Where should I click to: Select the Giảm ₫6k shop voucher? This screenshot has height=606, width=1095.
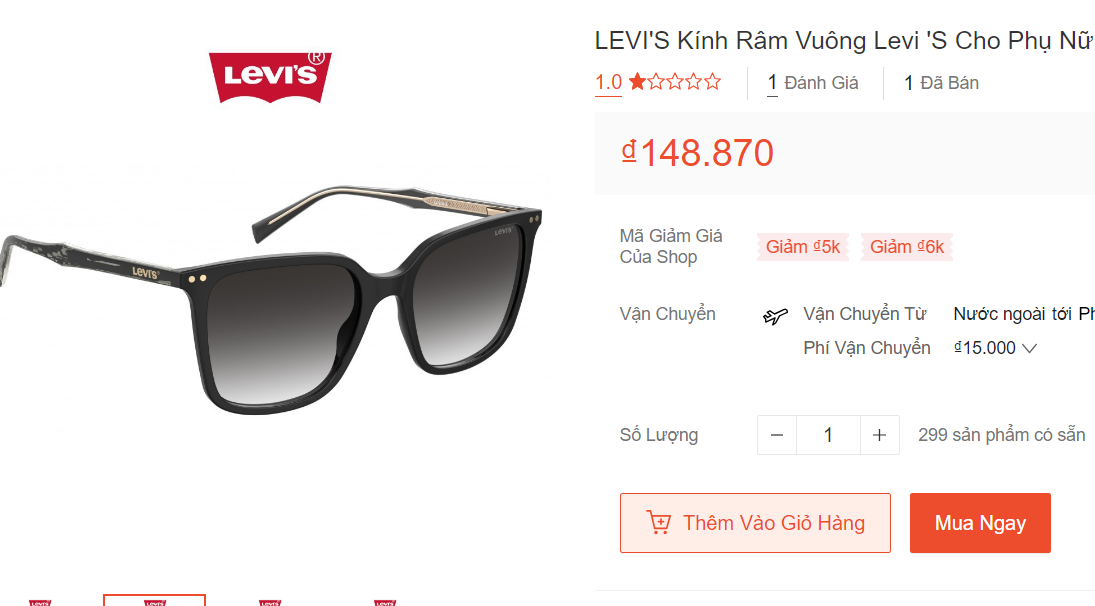coord(906,247)
